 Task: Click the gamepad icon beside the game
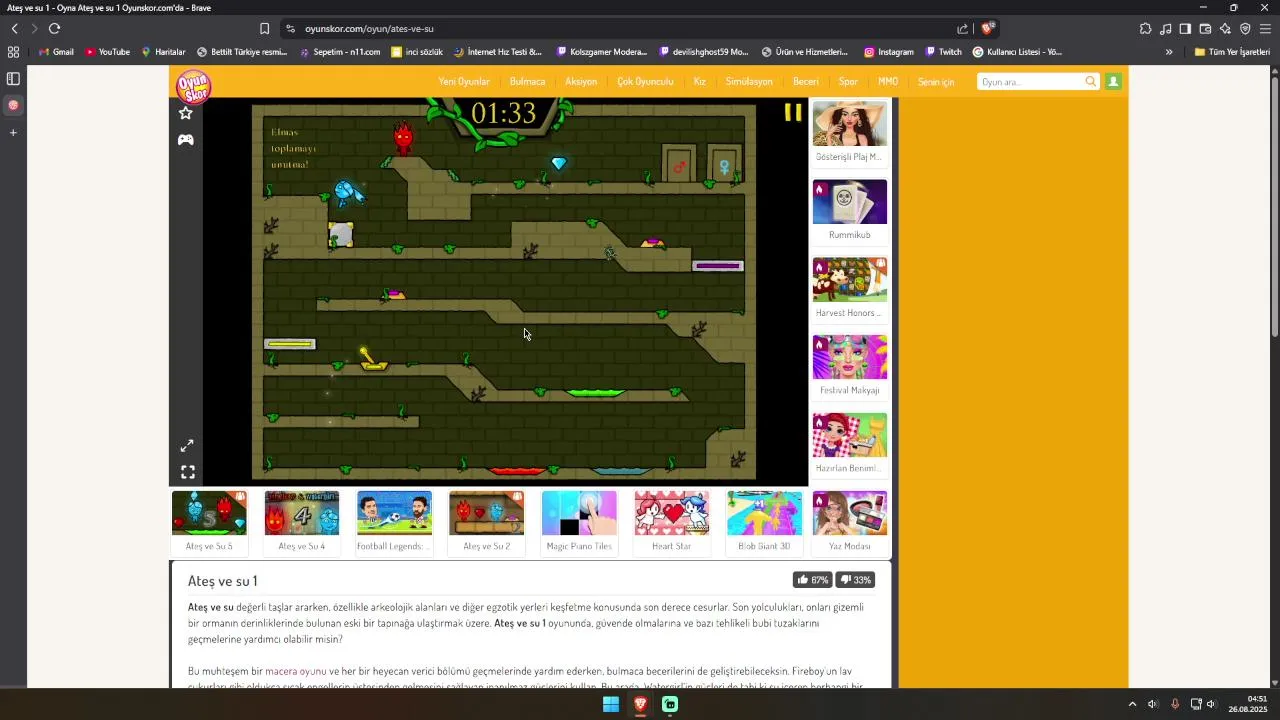point(186,140)
